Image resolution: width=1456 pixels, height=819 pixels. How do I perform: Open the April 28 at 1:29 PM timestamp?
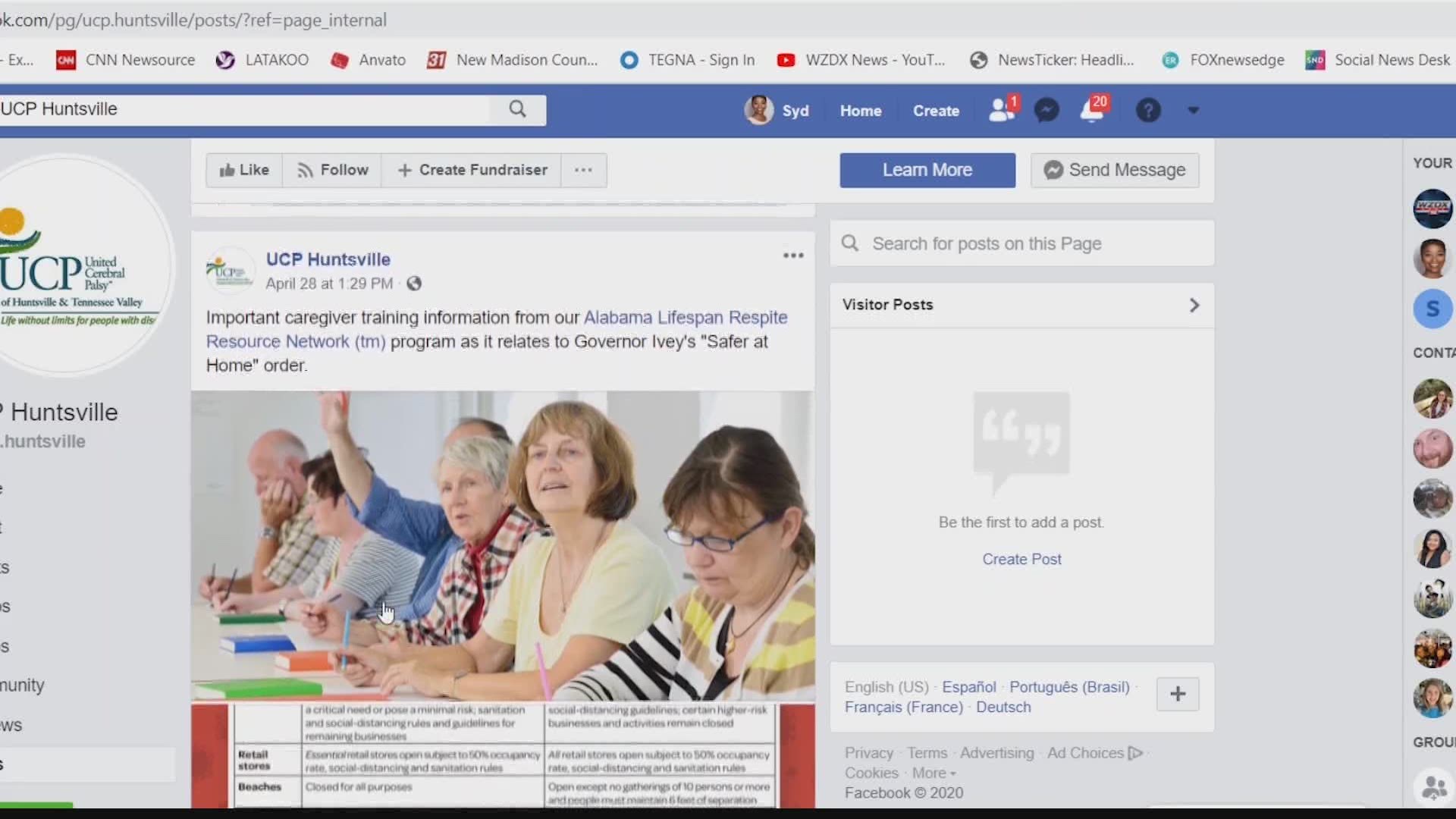click(x=329, y=284)
